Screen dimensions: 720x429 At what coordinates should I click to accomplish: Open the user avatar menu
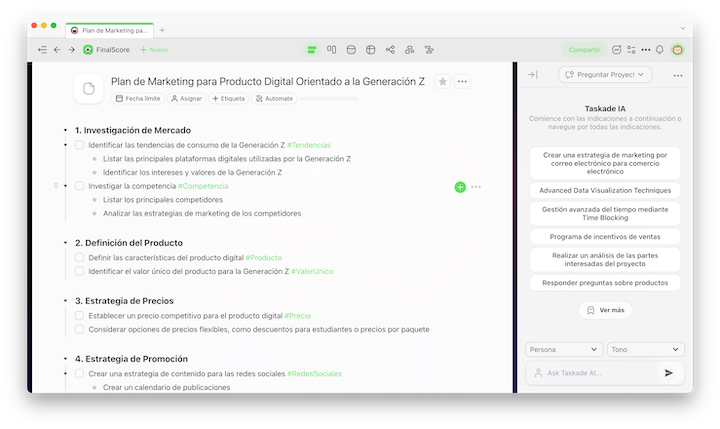(677, 50)
